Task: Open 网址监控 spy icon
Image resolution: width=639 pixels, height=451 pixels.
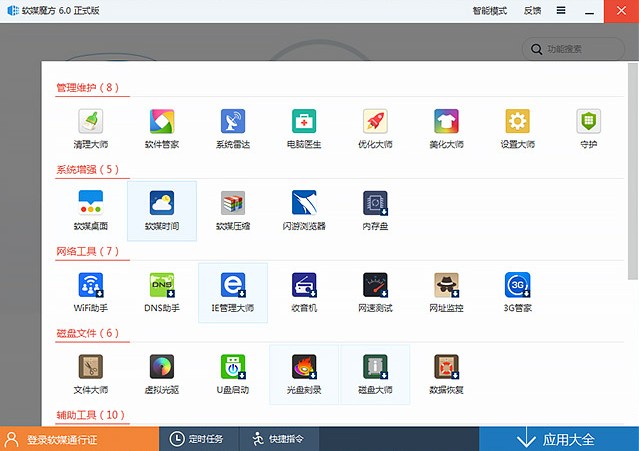Action: click(x=446, y=292)
